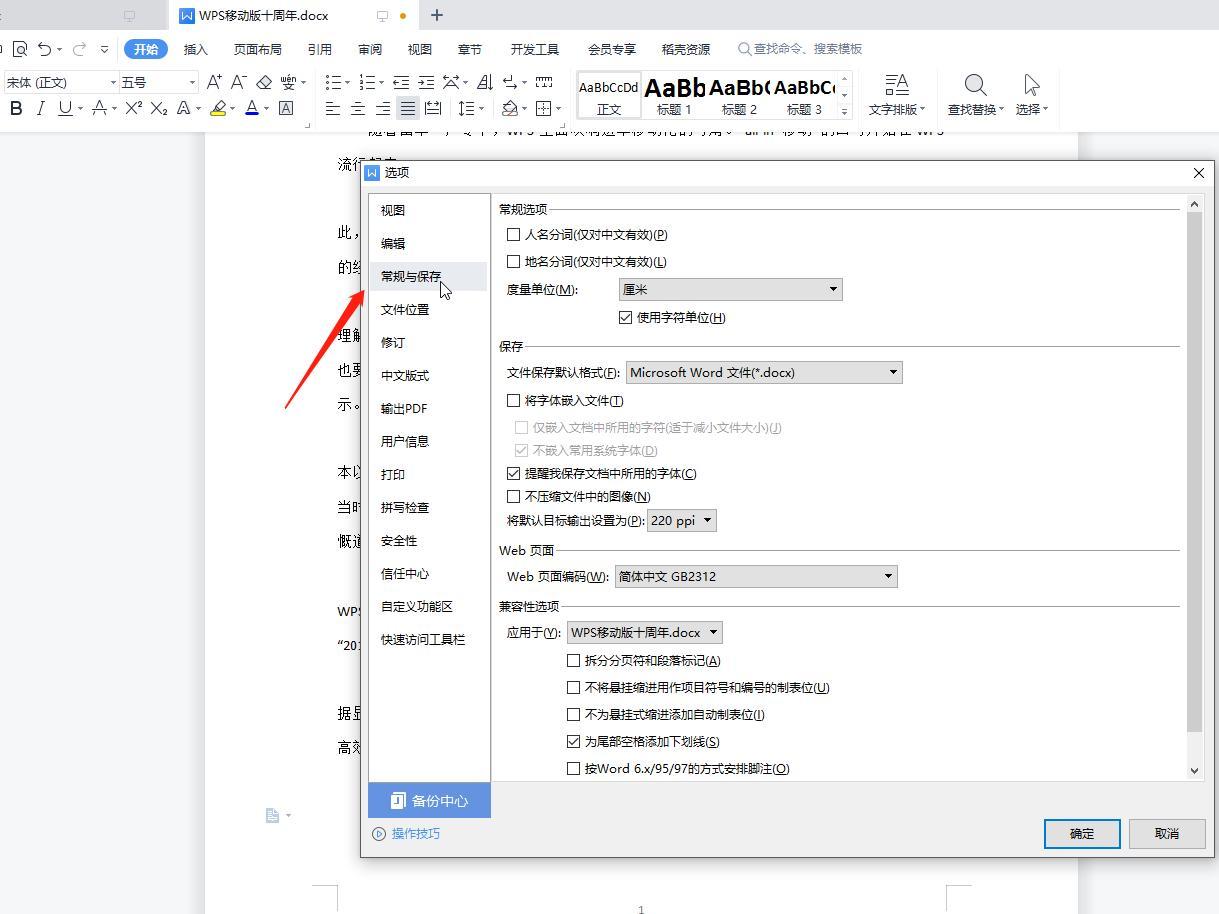Click the Select cursor tool

tap(1032, 95)
